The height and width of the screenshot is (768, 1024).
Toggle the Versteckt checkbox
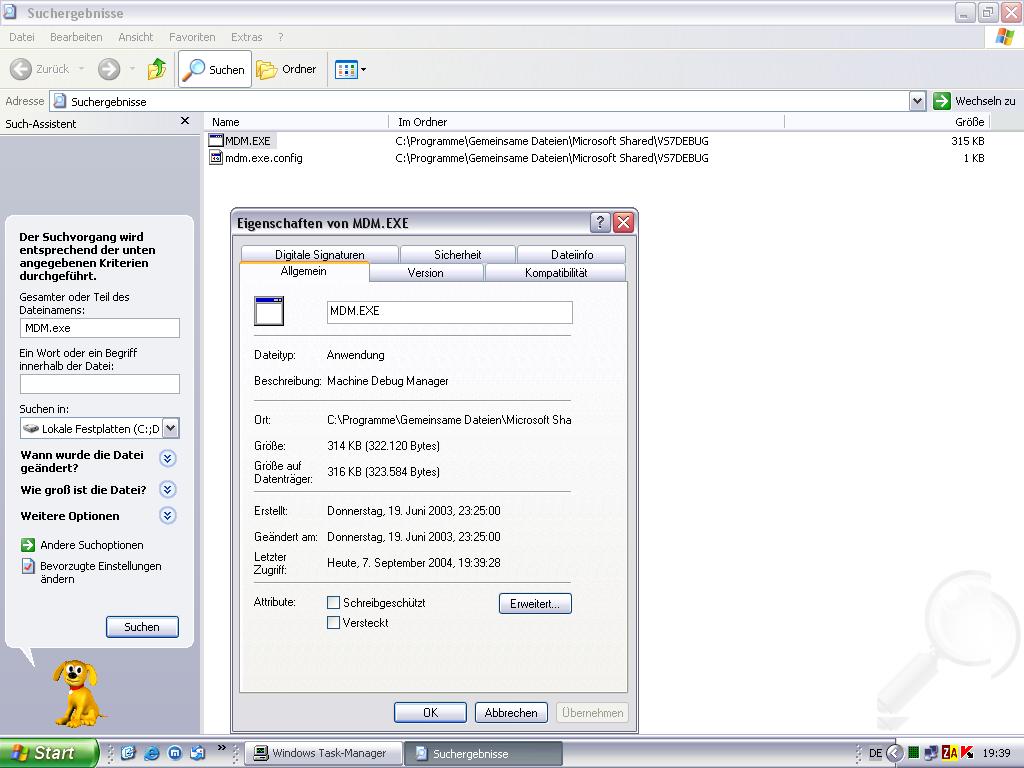click(333, 622)
